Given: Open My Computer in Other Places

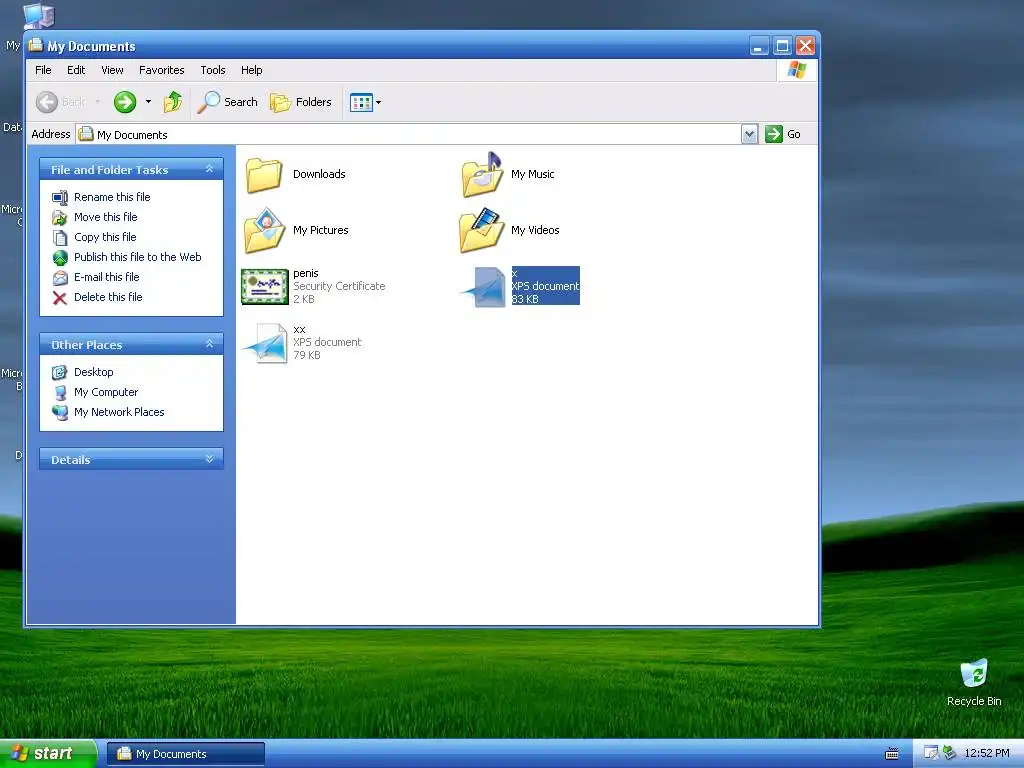Looking at the screenshot, I should point(106,392).
